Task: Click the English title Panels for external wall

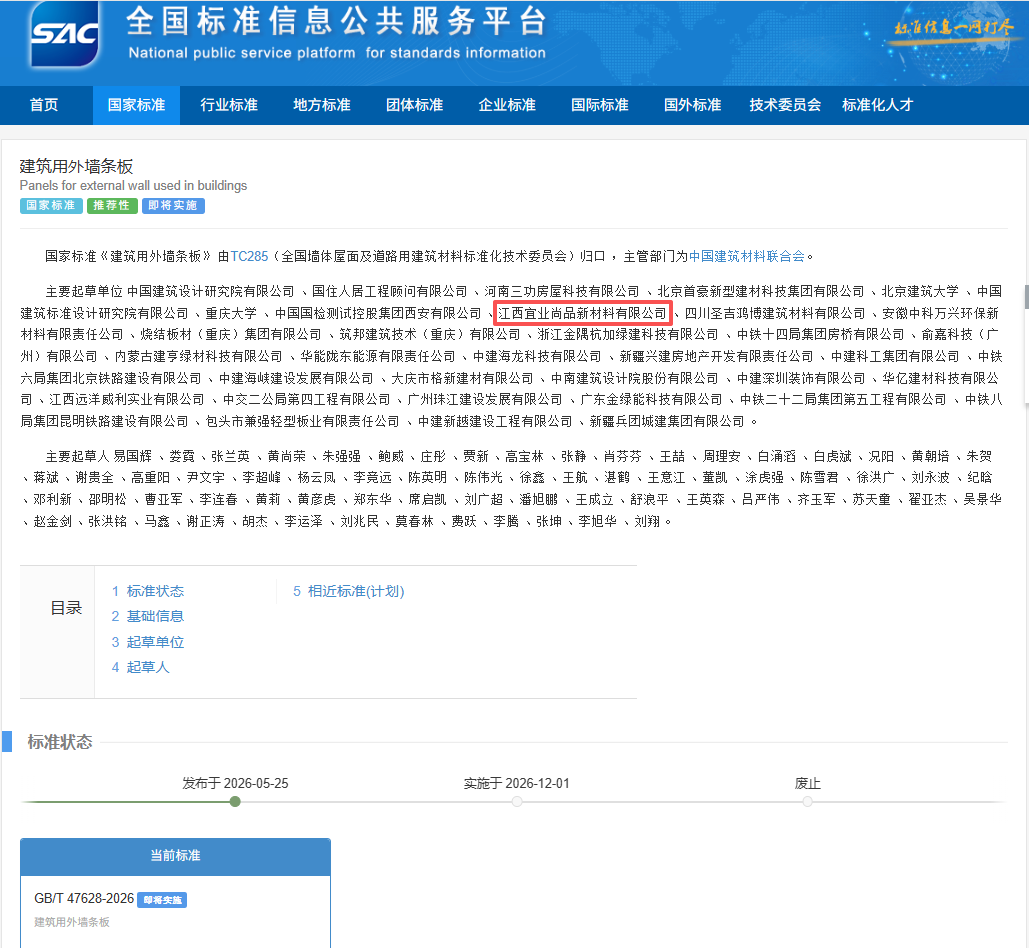Action: coord(133,186)
